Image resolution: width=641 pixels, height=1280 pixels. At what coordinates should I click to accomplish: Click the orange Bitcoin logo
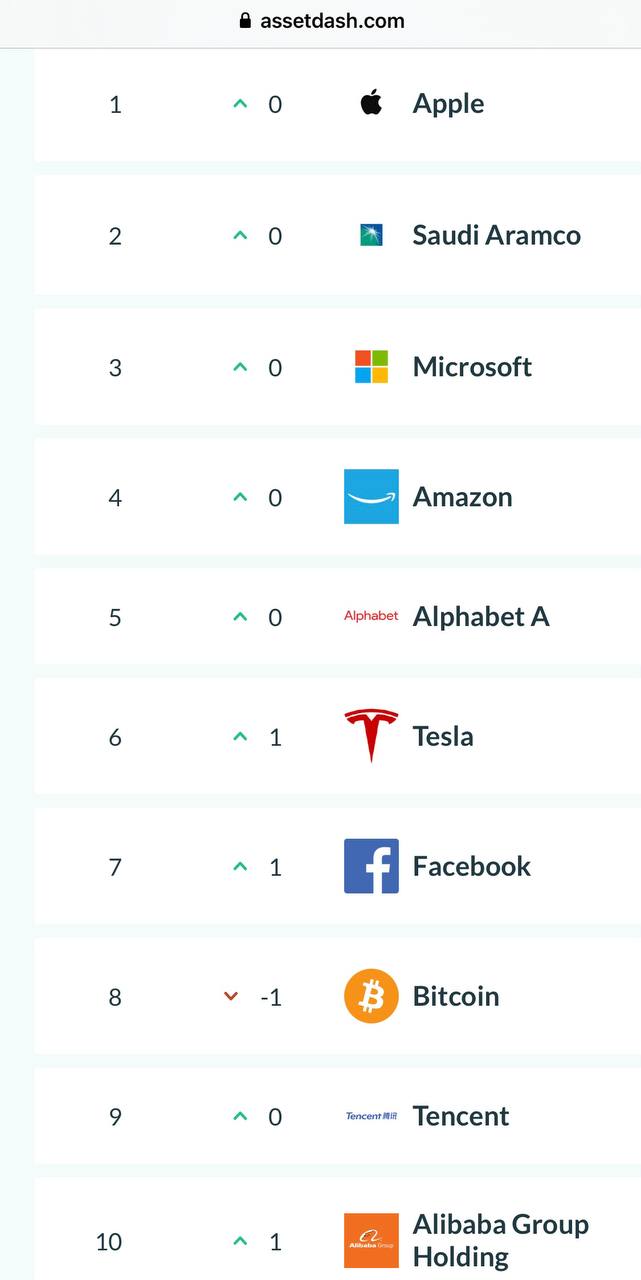[x=371, y=996]
